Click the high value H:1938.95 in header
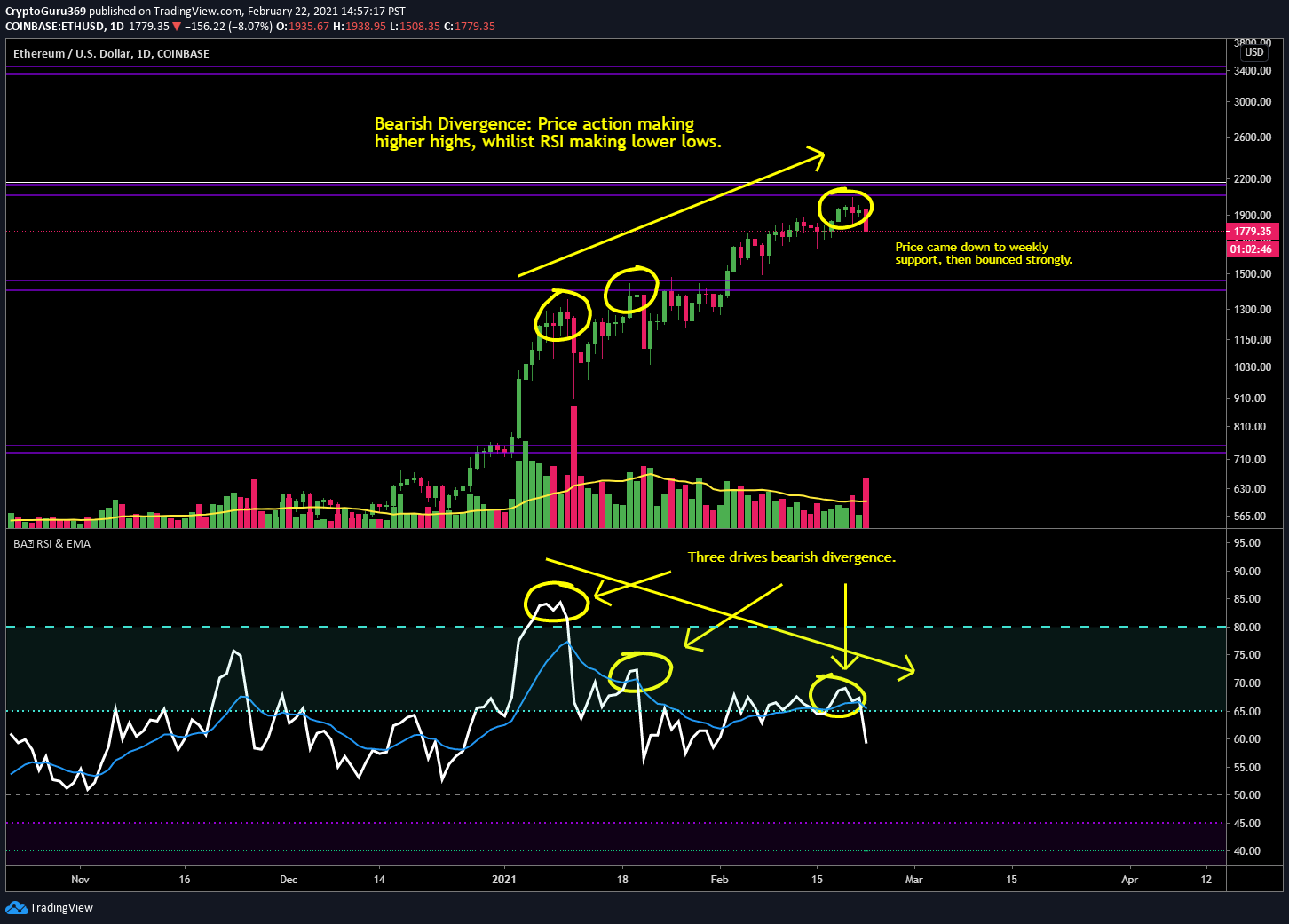Viewport: 1289px width, 924px height. click(x=360, y=27)
